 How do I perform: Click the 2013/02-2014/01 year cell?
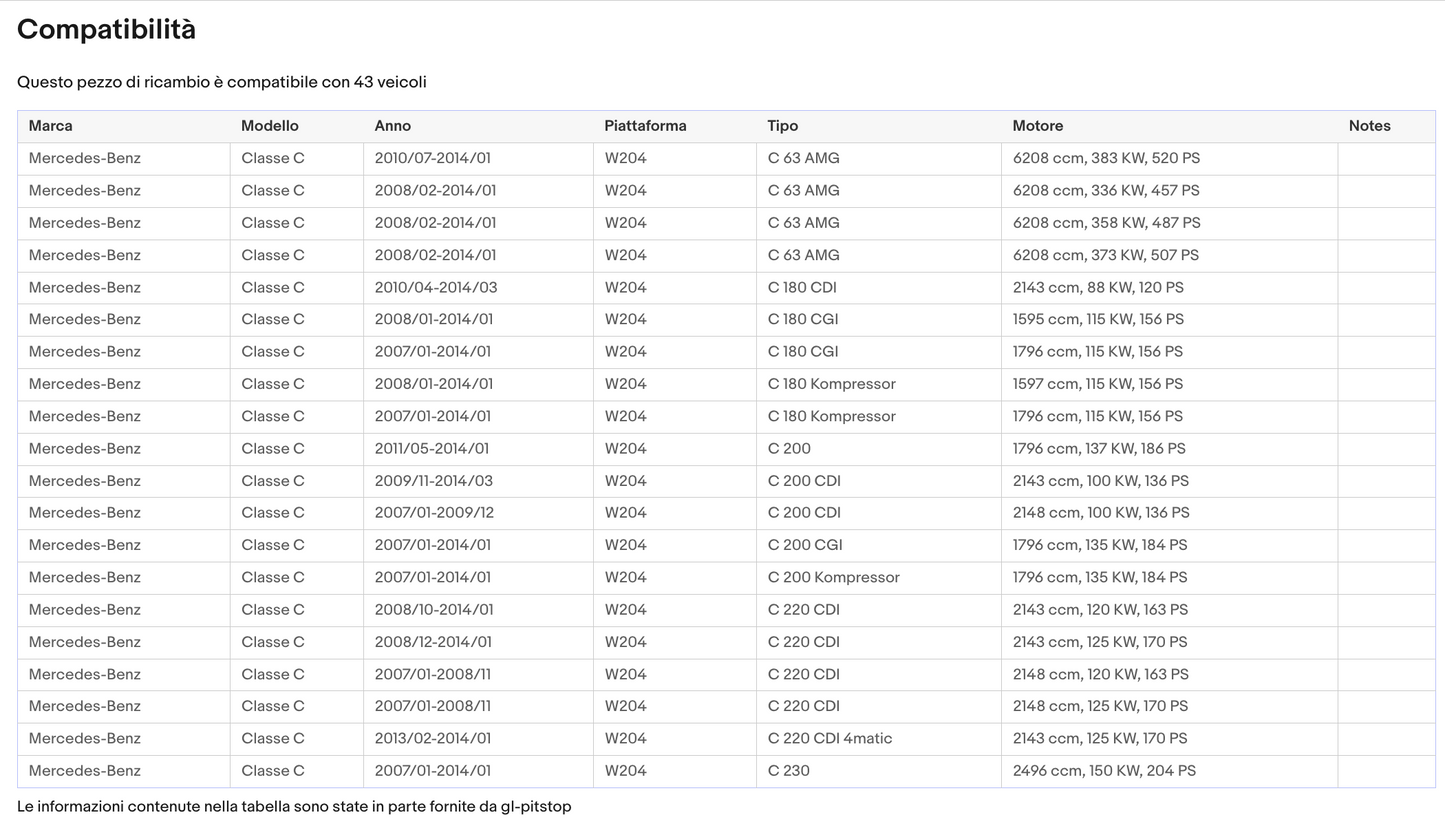[478, 739]
